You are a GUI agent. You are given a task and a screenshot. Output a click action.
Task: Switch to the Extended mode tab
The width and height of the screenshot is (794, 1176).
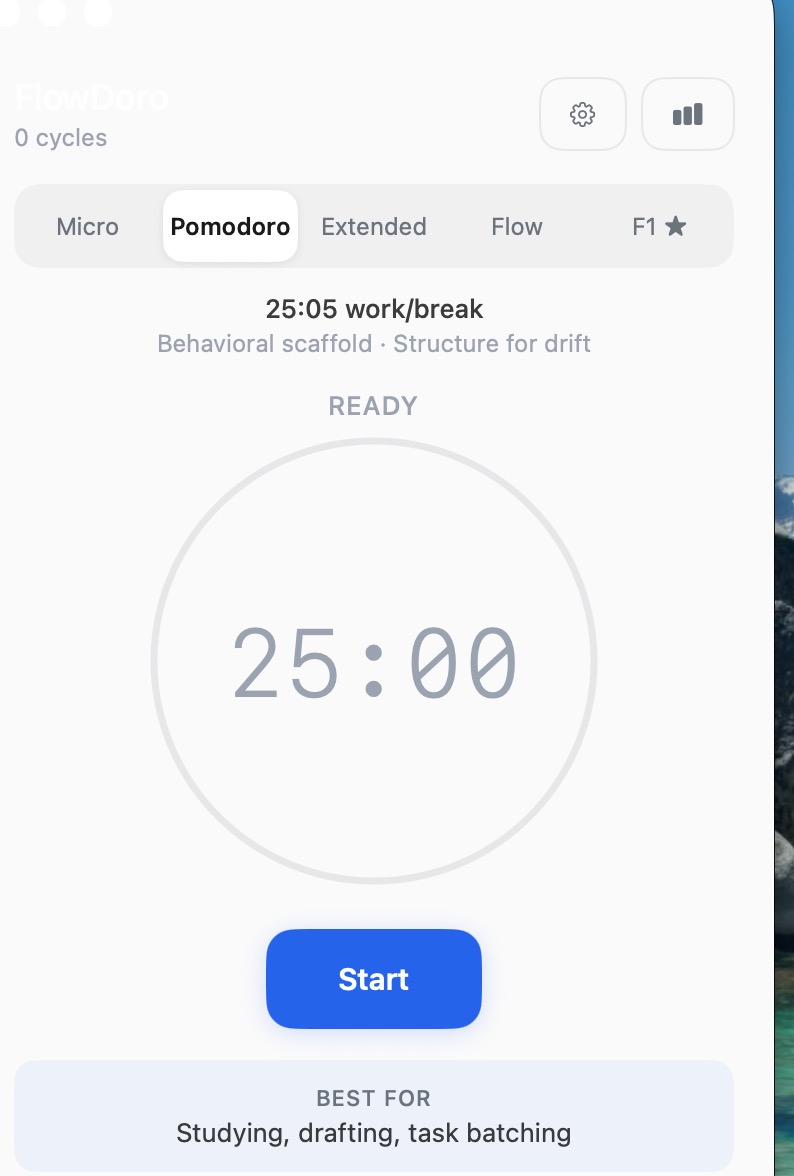374,227
